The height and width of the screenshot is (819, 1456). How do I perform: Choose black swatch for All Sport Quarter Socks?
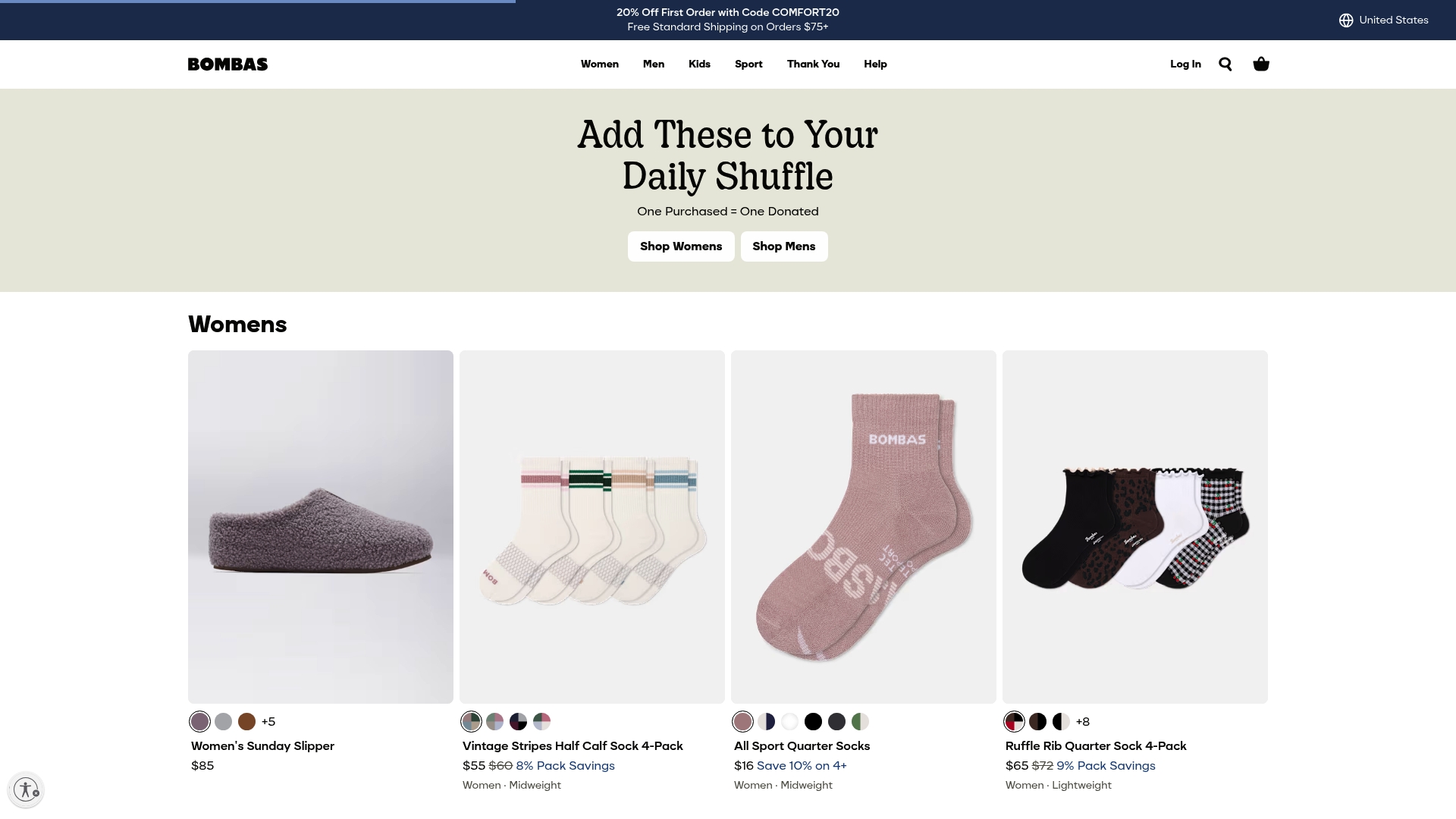[x=813, y=721]
